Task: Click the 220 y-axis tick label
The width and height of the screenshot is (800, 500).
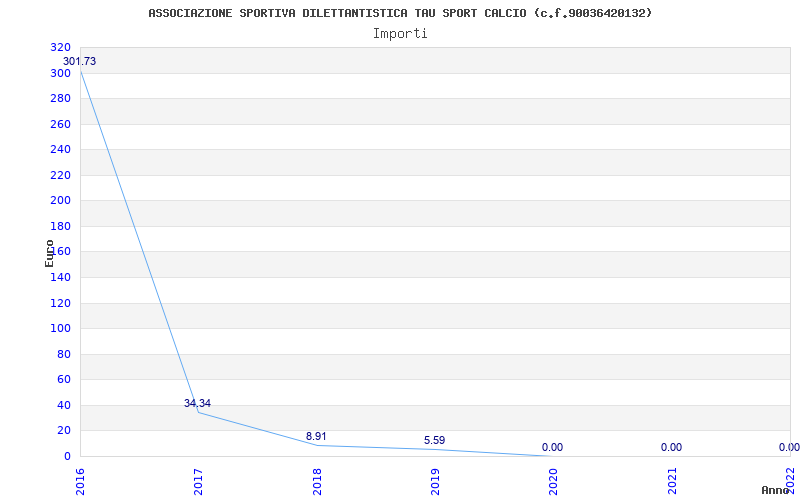Action: coord(60,175)
